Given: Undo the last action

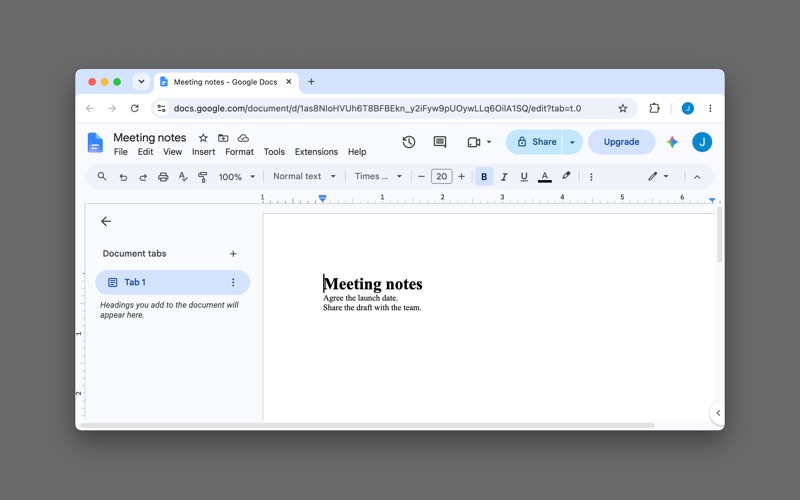Looking at the screenshot, I should 123,177.
